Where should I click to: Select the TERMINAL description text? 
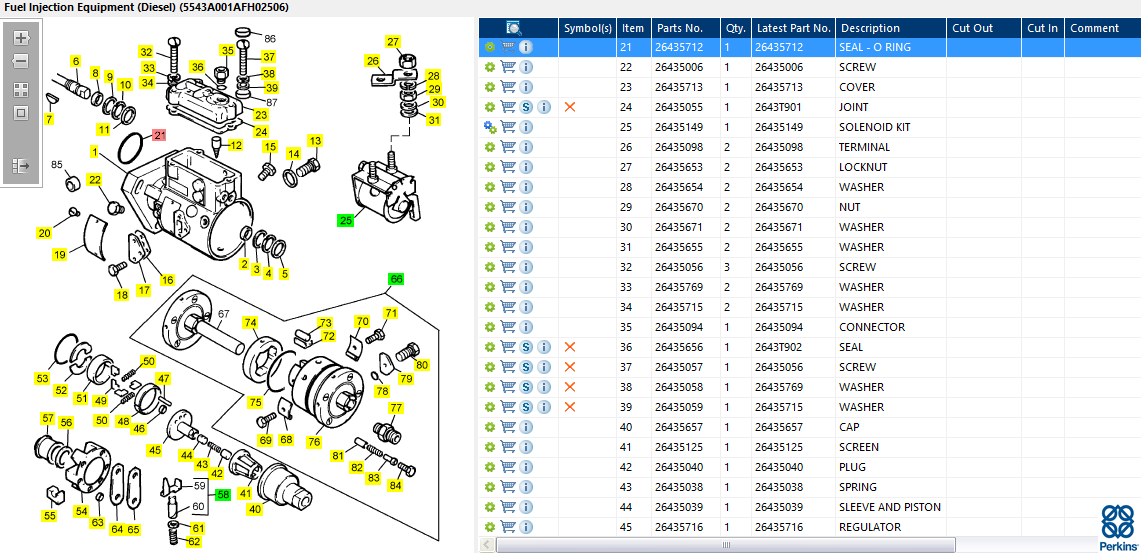pos(864,147)
